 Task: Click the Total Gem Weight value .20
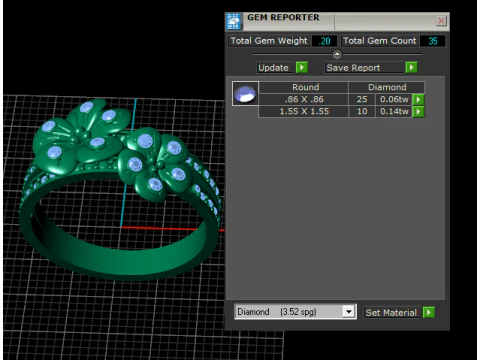pyautogui.click(x=324, y=41)
